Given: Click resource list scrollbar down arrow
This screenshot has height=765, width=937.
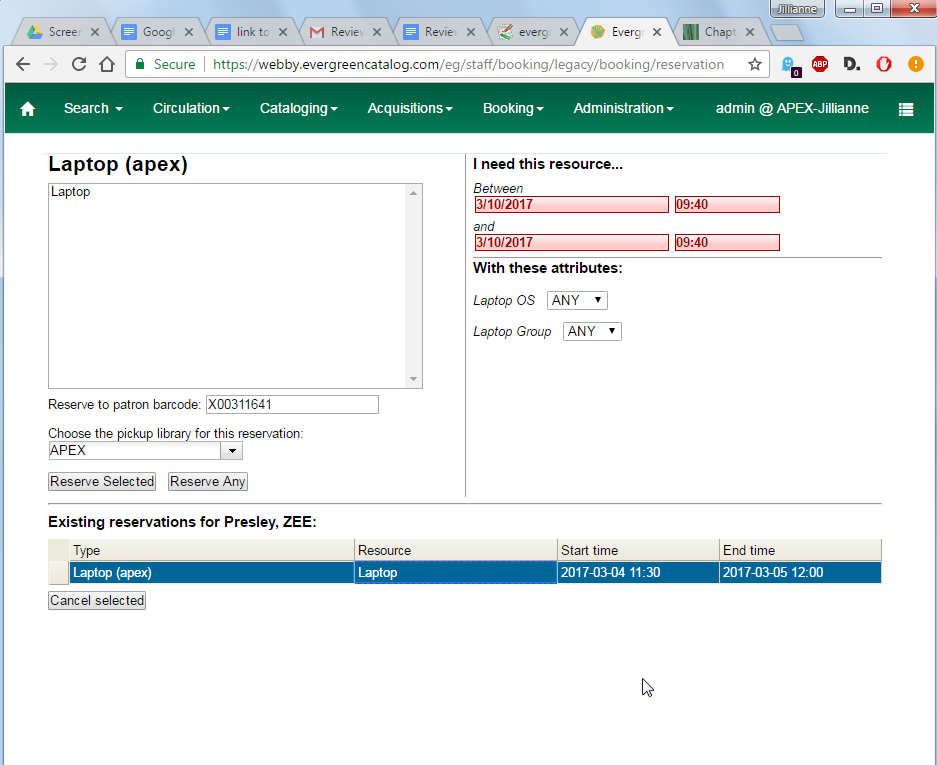Looking at the screenshot, I should [x=413, y=379].
